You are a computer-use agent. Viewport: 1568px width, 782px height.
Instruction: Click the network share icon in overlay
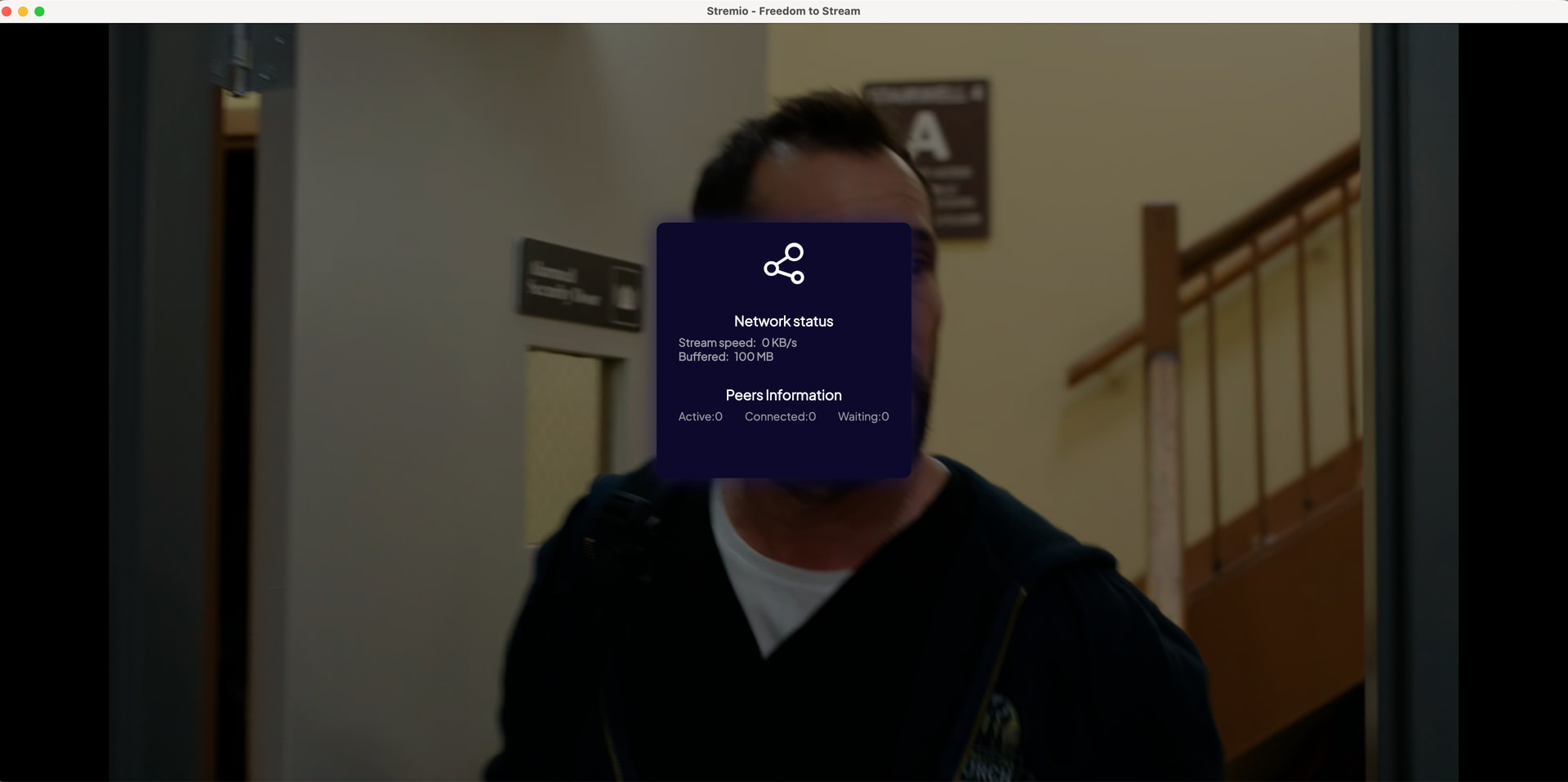pos(783,264)
